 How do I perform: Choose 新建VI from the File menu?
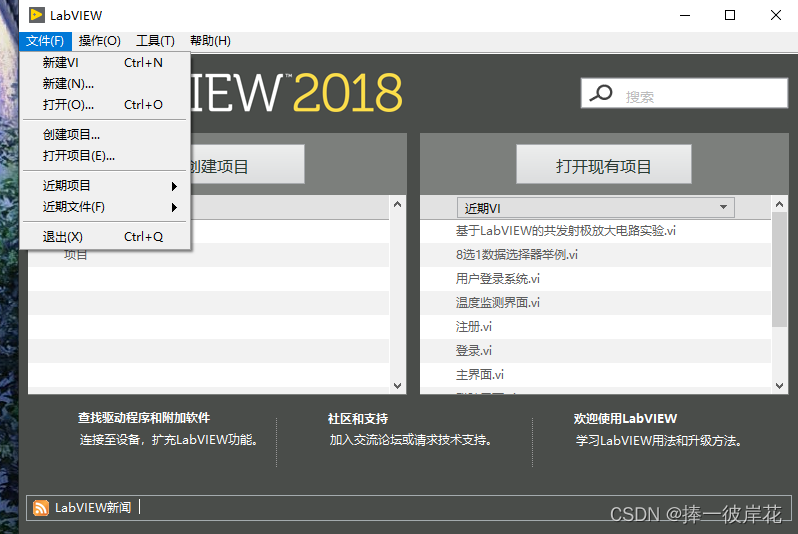[105, 63]
